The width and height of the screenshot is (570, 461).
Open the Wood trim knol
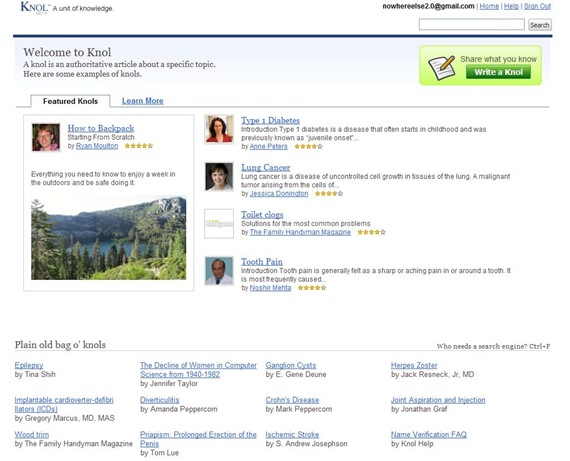32,434
